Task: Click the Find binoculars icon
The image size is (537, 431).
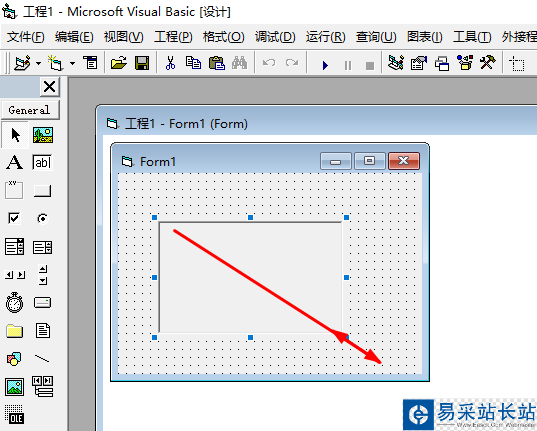Action: [239, 63]
